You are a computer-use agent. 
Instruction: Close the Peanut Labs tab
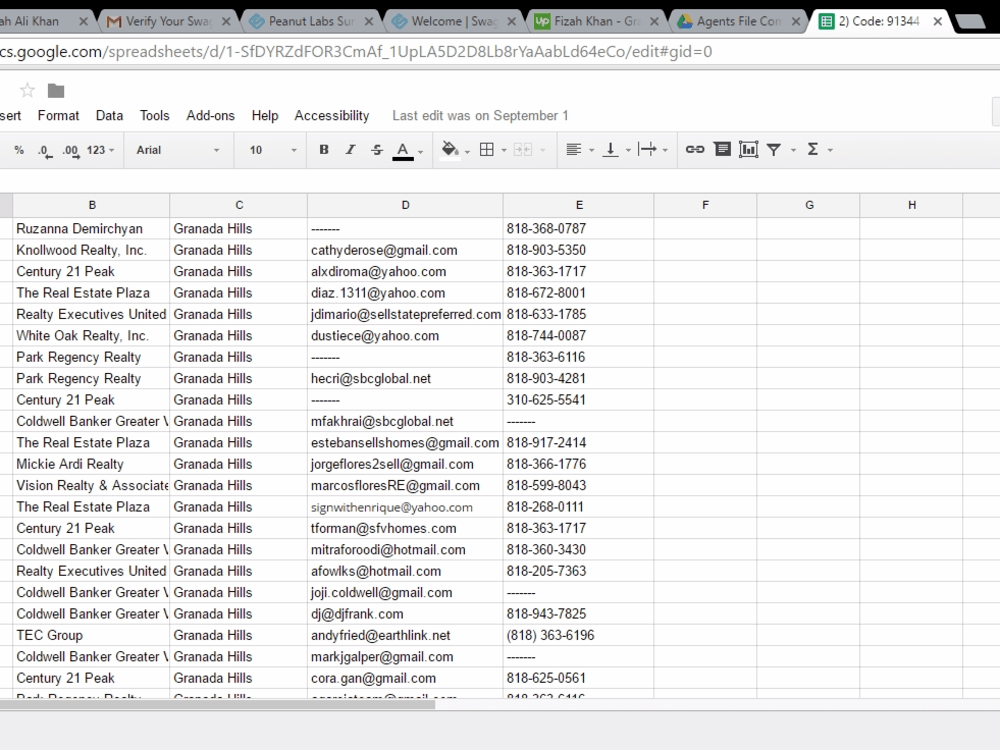click(x=369, y=21)
